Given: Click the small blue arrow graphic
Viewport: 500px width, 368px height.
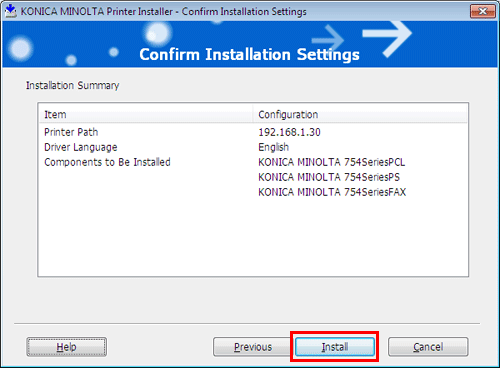Looking at the screenshot, I should pos(328,40).
